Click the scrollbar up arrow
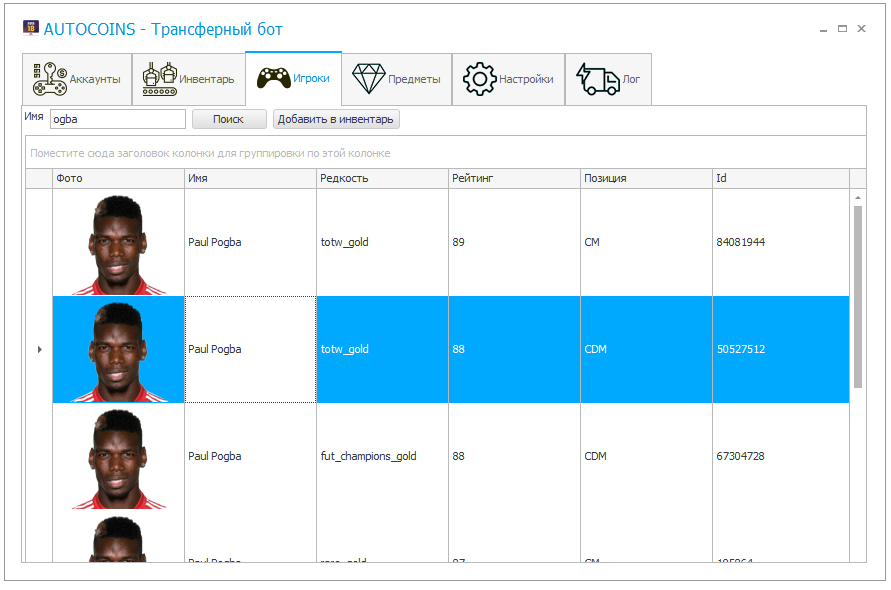This screenshot has height=590, width=891. coord(857,197)
